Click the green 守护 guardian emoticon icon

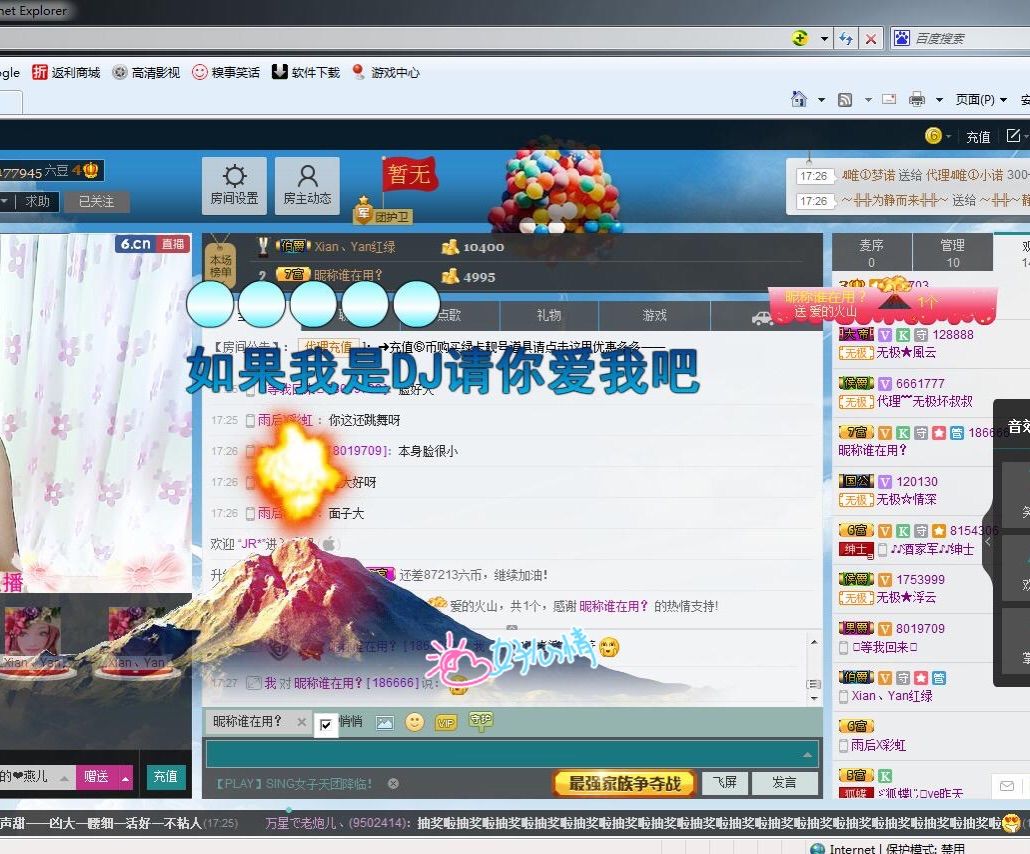click(x=481, y=722)
